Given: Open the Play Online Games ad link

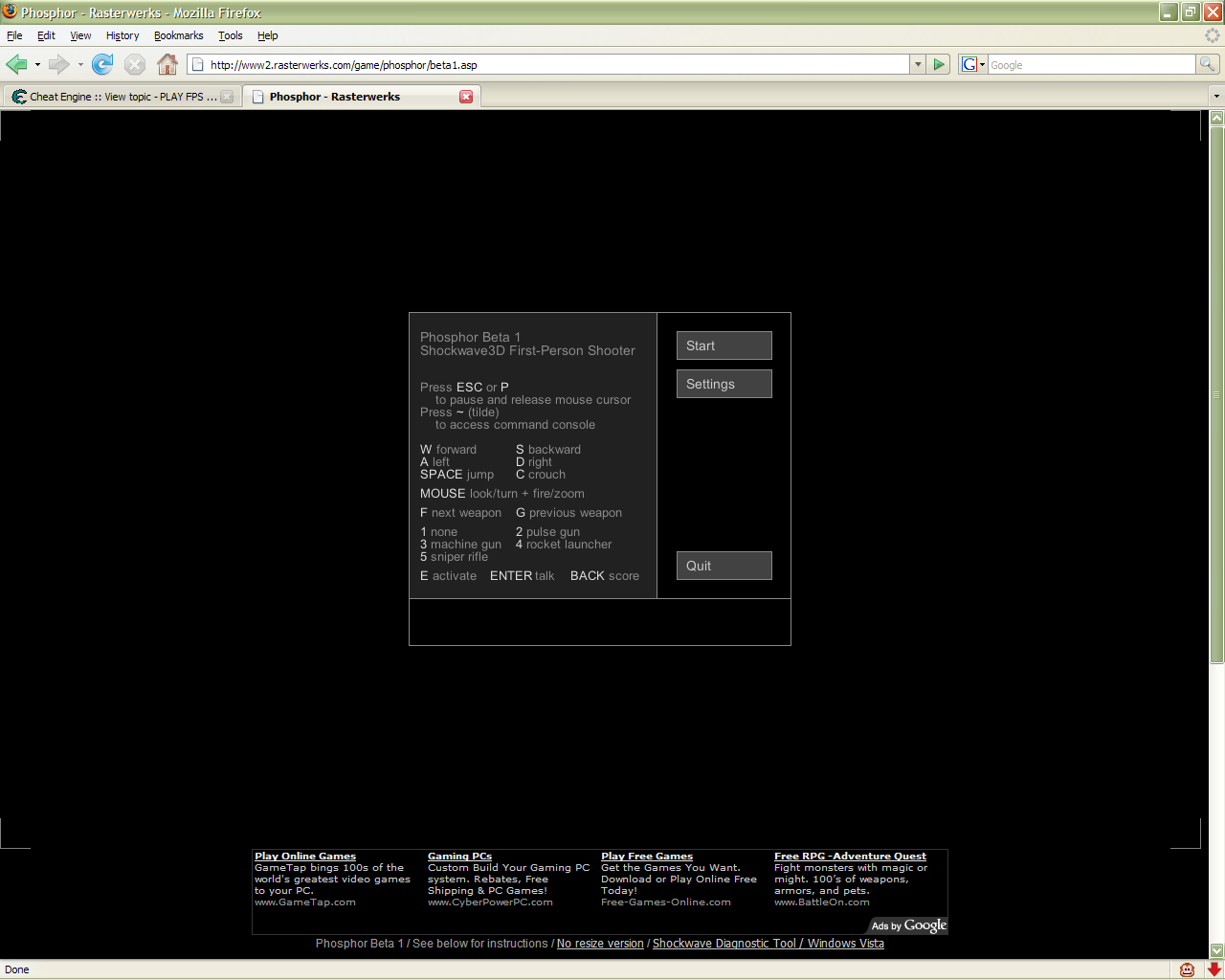Looking at the screenshot, I should [x=305, y=857].
